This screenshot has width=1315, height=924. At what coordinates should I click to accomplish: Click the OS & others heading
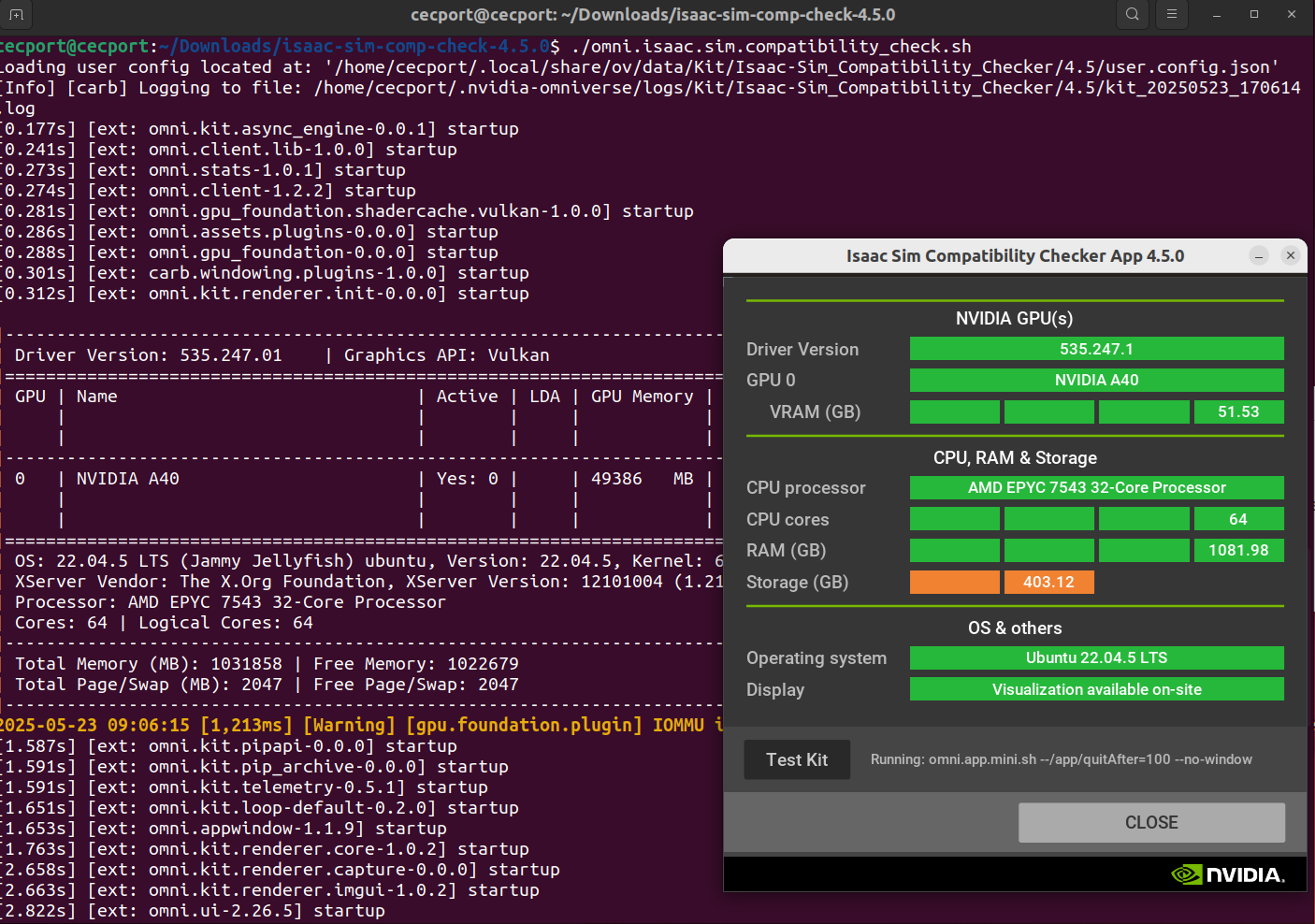(x=1015, y=628)
